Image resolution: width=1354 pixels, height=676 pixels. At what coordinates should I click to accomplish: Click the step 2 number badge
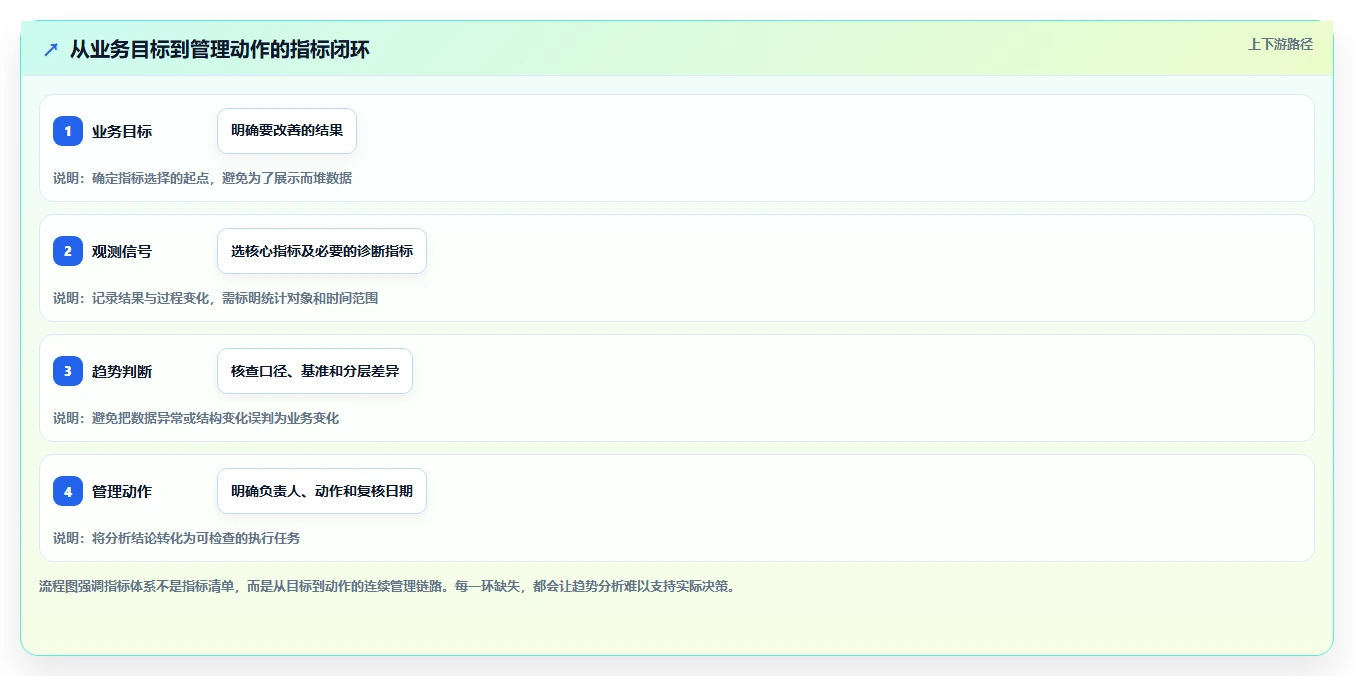68,251
